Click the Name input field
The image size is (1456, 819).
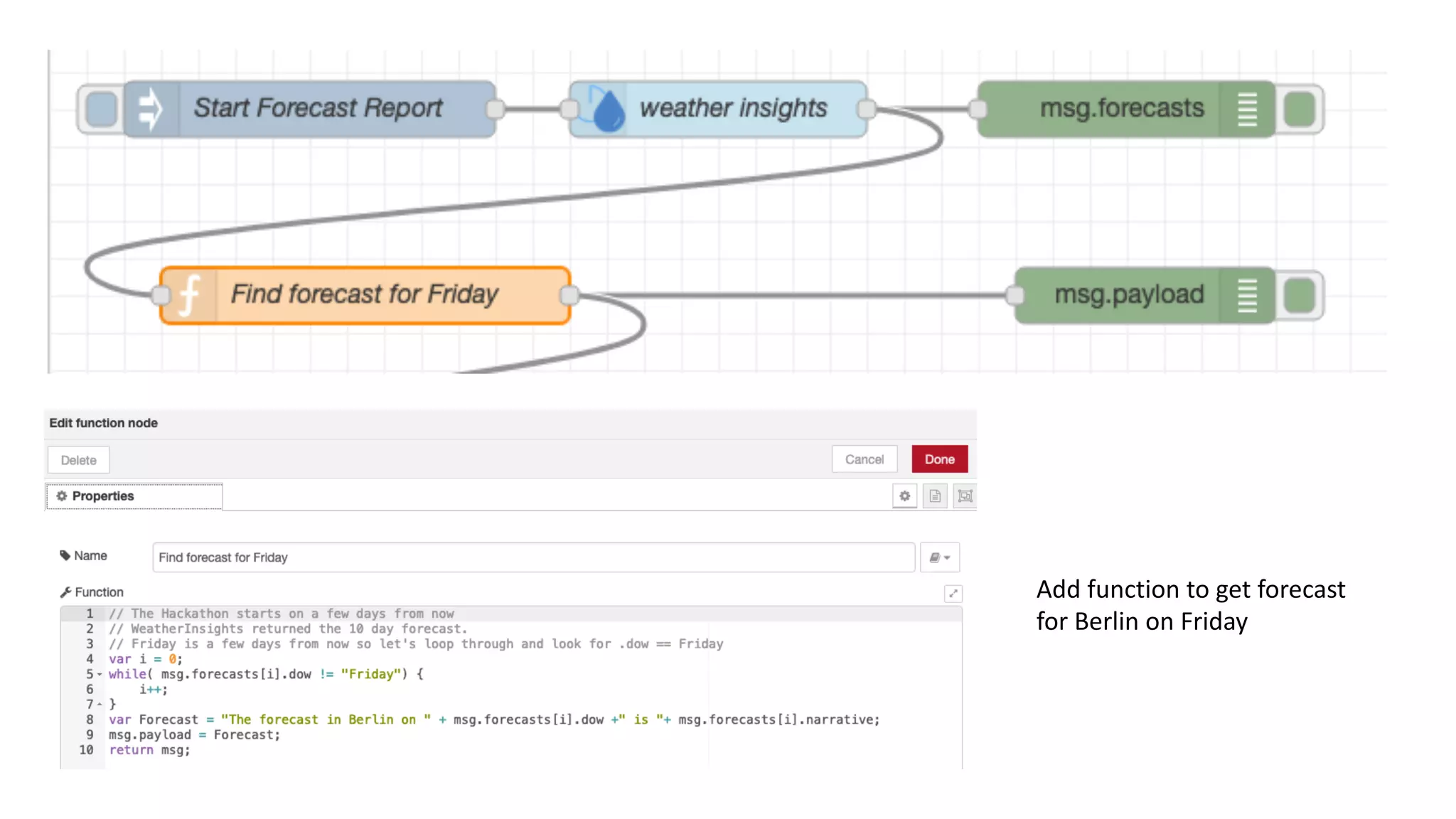(x=533, y=557)
